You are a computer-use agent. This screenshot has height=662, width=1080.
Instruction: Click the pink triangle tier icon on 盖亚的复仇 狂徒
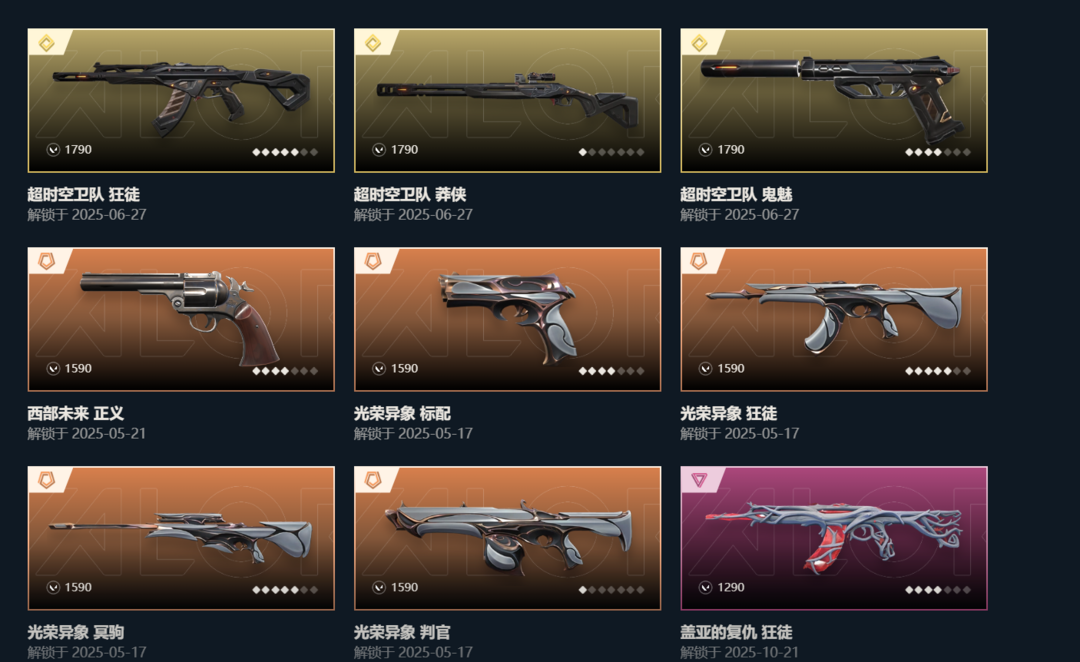pyautogui.click(x=699, y=480)
